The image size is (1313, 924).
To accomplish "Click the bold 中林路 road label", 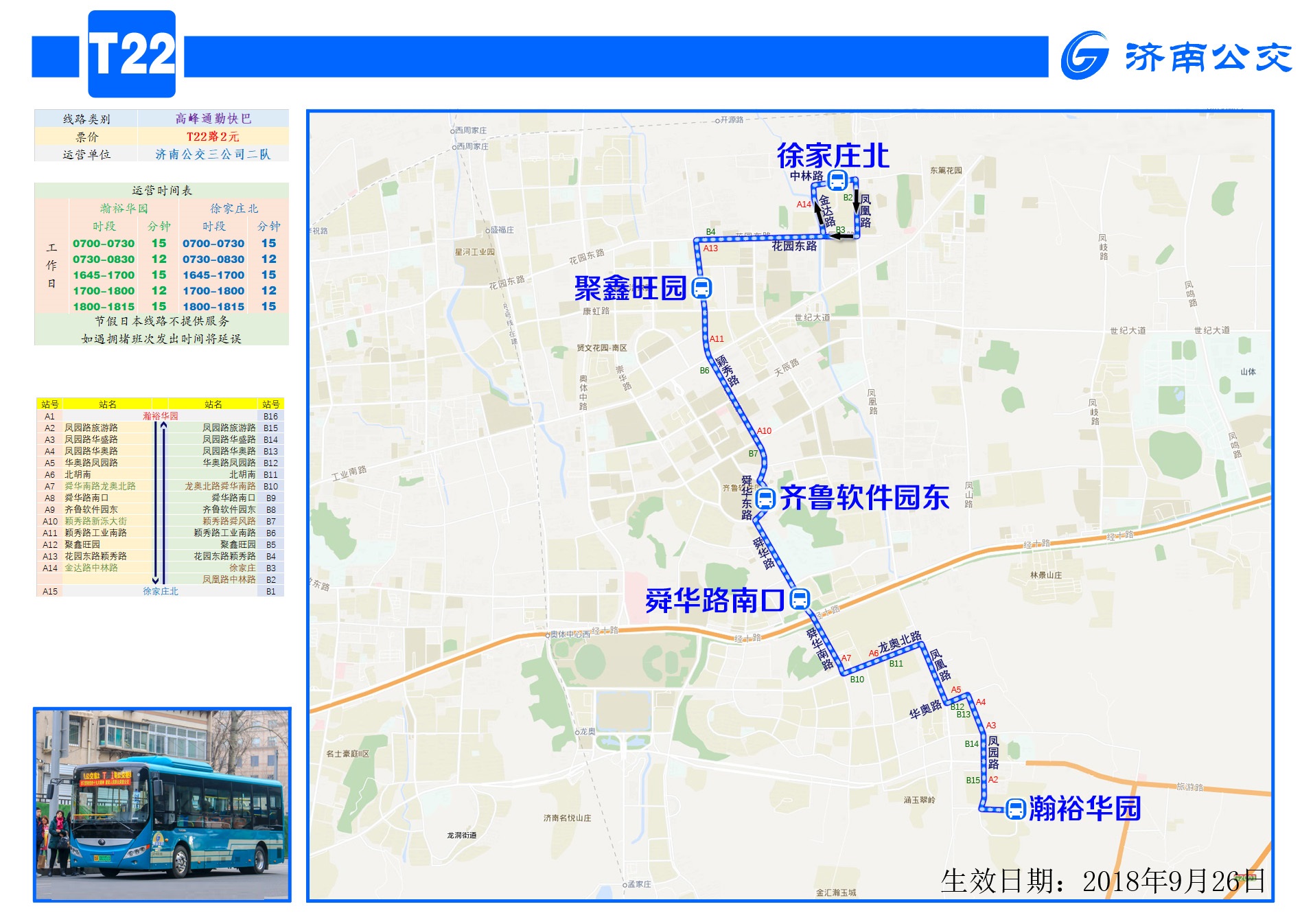I will [806, 176].
